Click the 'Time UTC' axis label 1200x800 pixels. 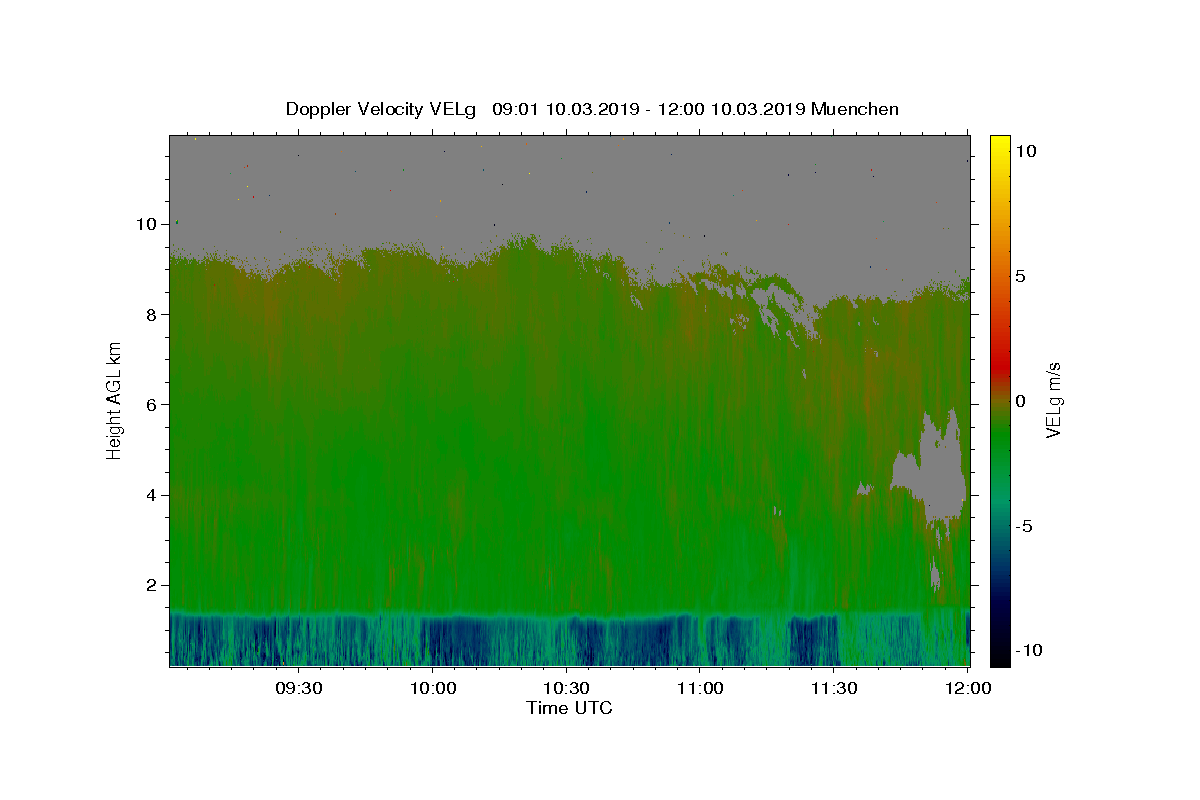click(x=569, y=708)
